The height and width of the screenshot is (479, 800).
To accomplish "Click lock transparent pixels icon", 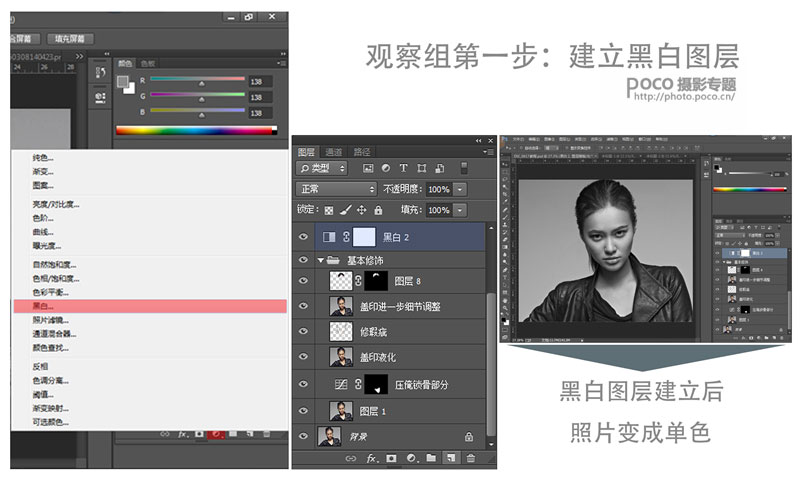I will click(329, 210).
